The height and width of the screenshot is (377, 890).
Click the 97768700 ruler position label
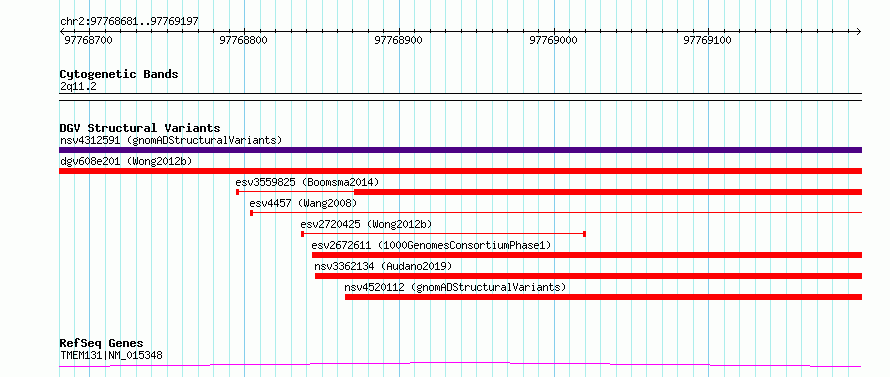pos(88,40)
